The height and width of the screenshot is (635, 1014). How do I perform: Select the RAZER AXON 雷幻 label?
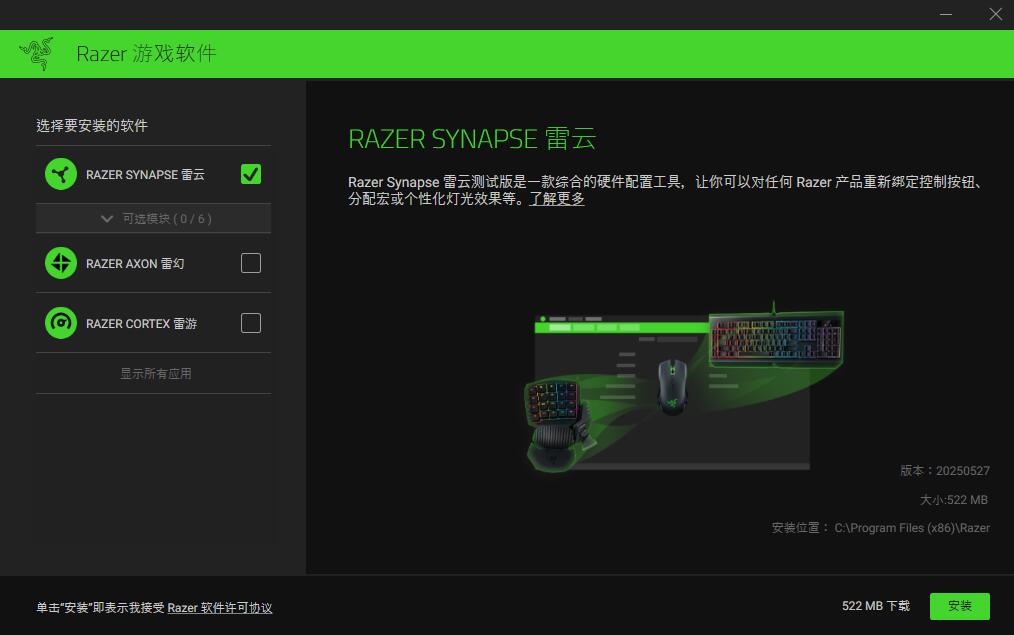(x=135, y=264)
